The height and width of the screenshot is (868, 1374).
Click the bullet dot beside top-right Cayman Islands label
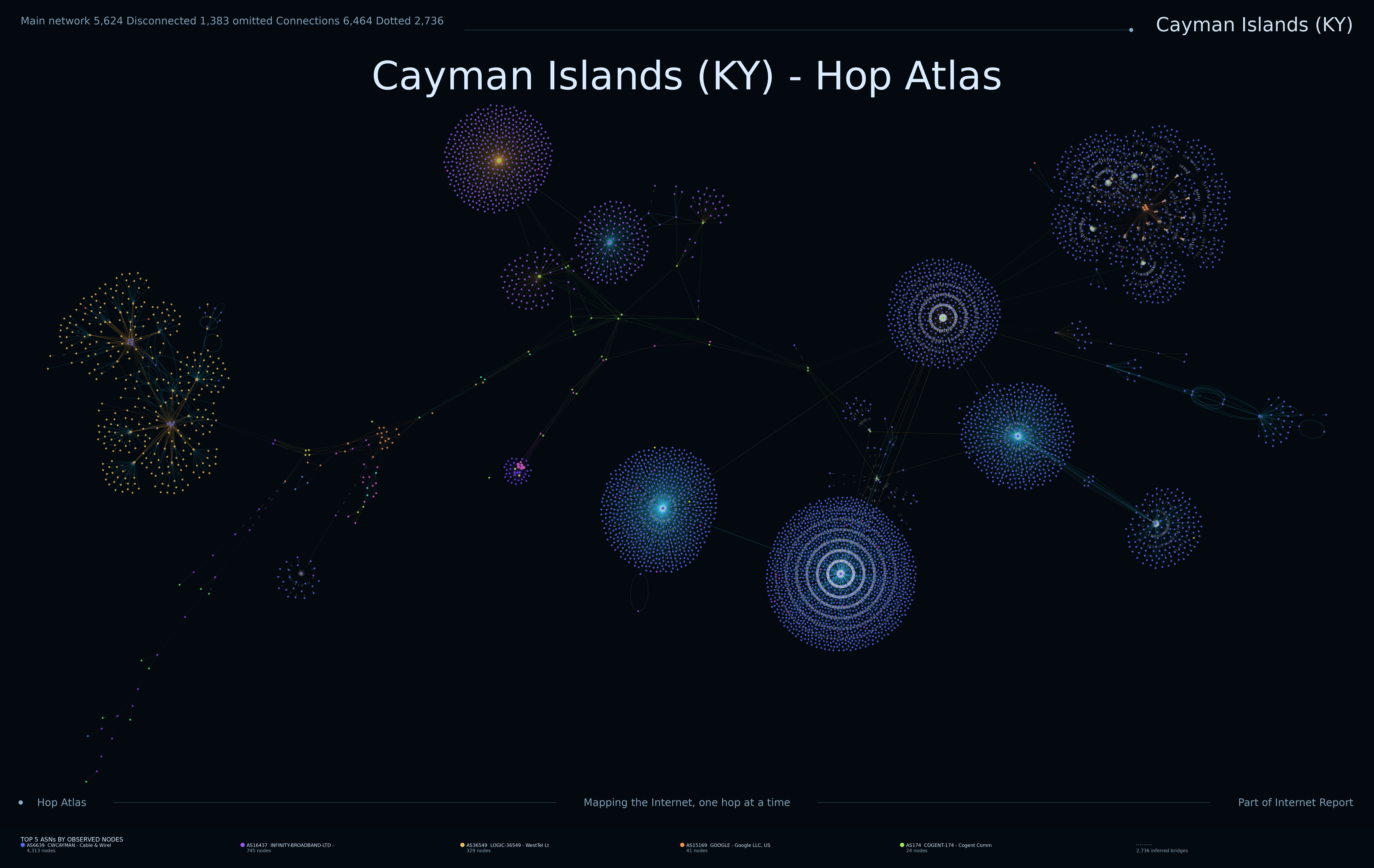[1131, 30]
